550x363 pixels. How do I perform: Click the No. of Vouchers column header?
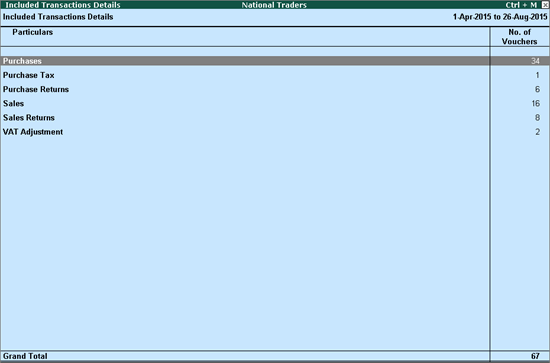(519, 37)
